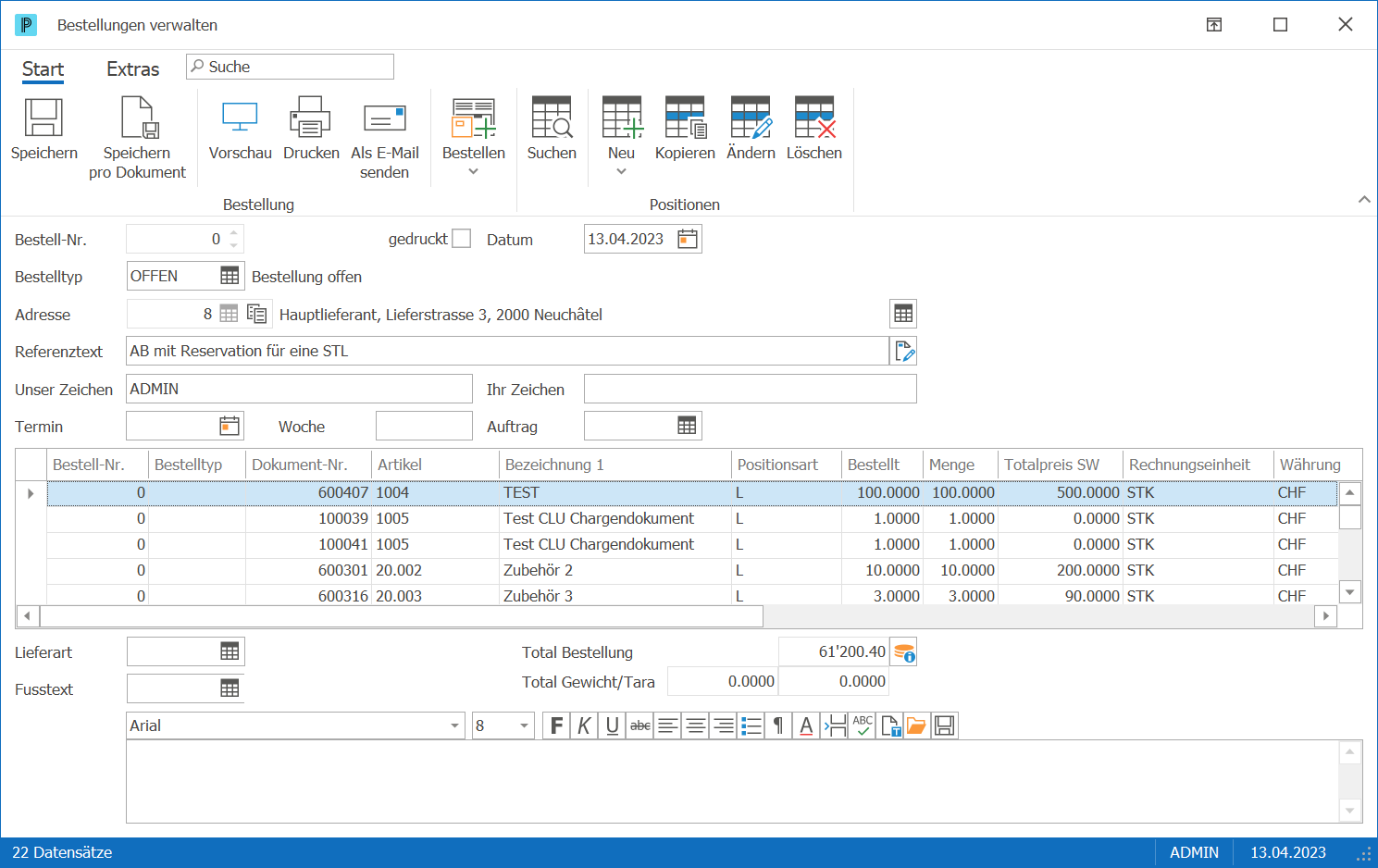Toggle bold (F) formatting
The height and width of the screenshot is (868, 1378).
pyautogui.click(x=556, y=725)
